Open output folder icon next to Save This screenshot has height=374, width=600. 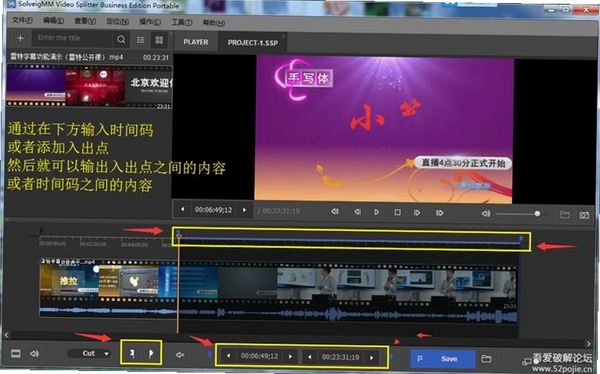486,359
